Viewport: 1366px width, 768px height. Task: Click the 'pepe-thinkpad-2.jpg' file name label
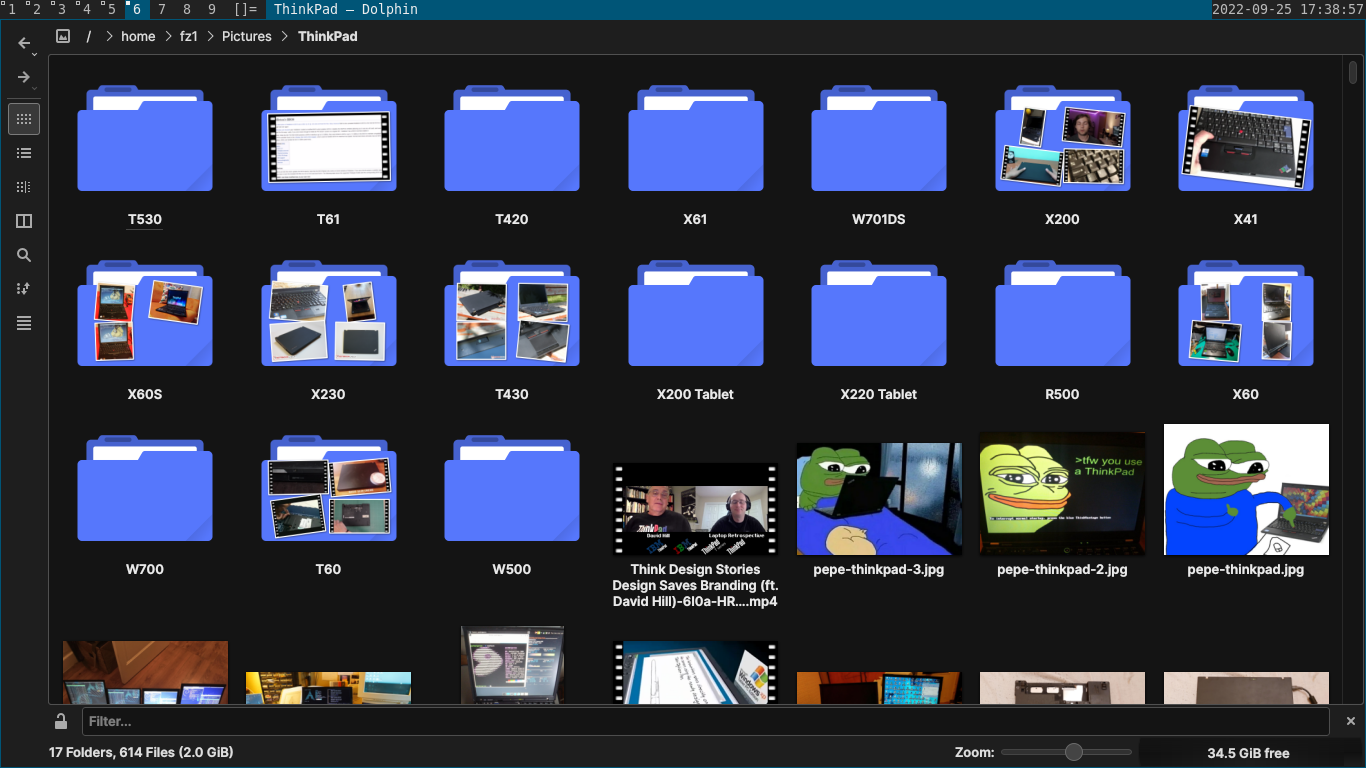tap(1062, 569)
